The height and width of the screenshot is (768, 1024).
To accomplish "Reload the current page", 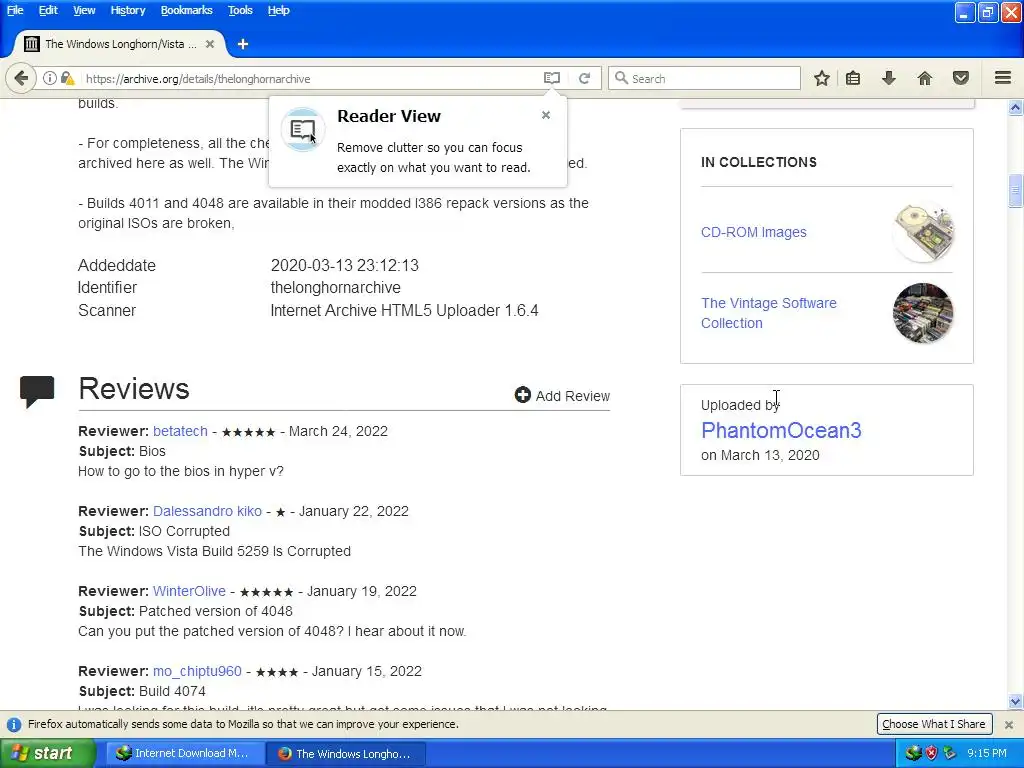I will point(584,78).
